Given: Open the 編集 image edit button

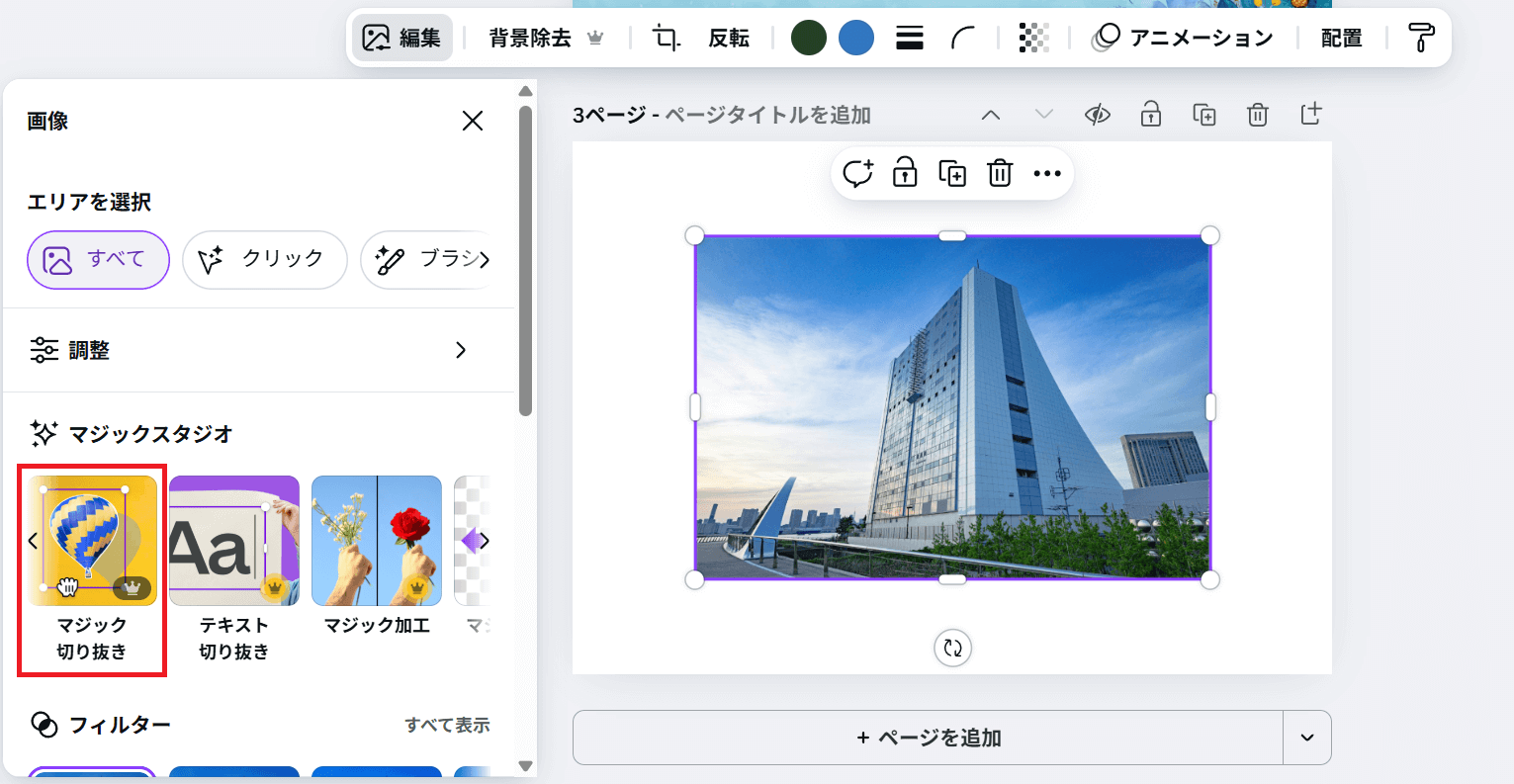Looking at the screenshot, I should pyautogui.click(x=402, y=38).
